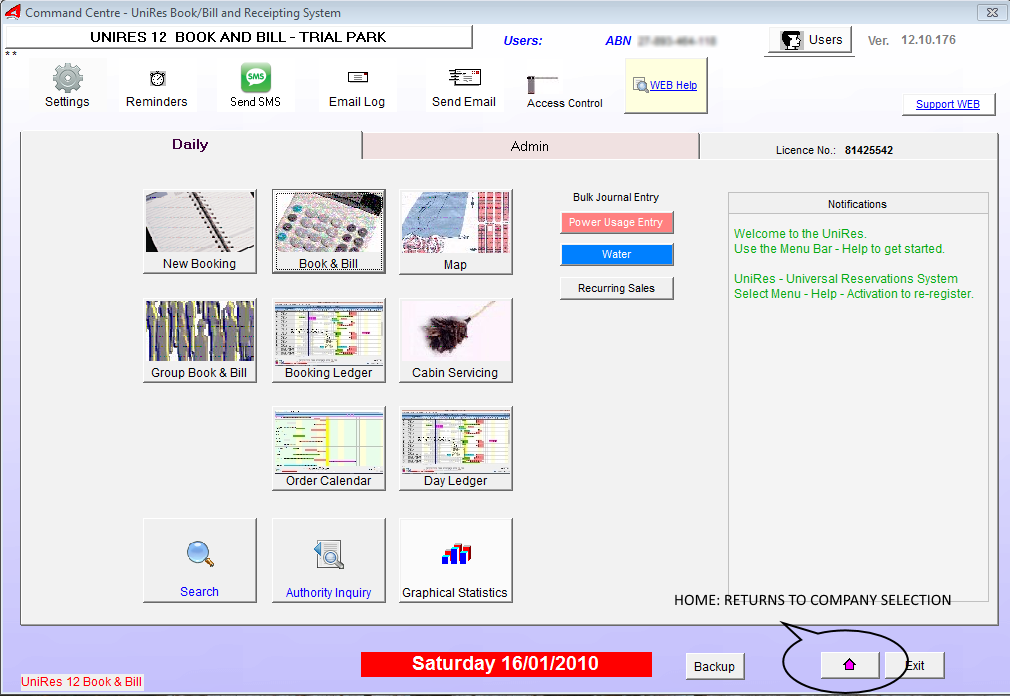
Task: Open the Support WEB link
Action: coord(948,104)
